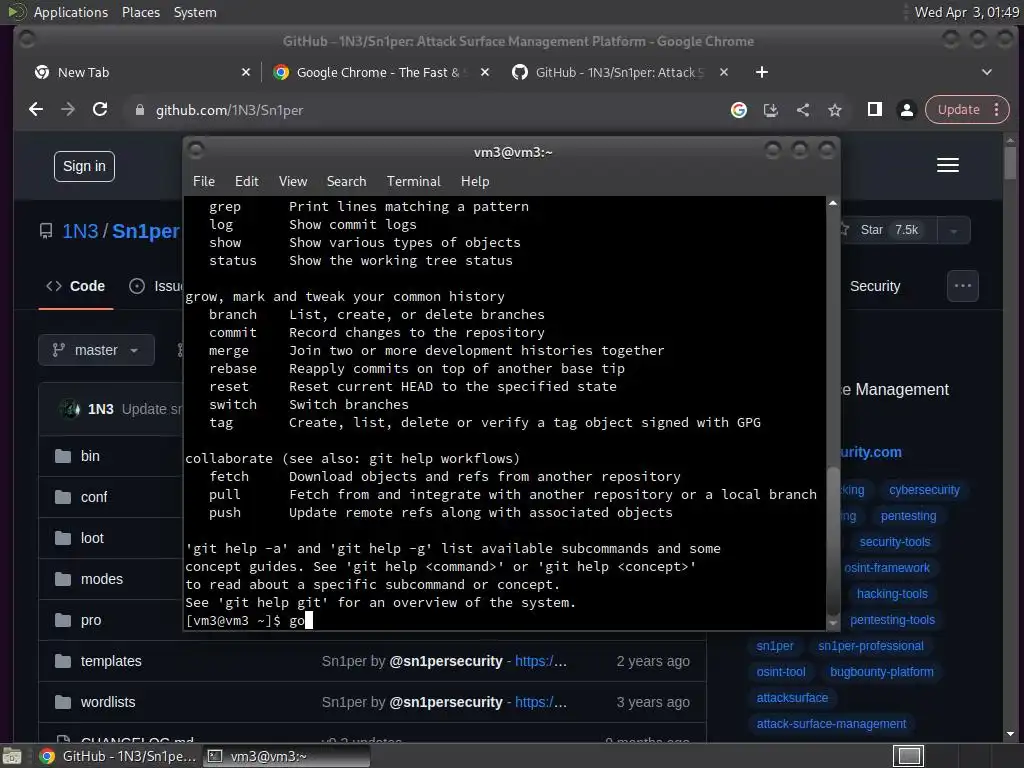
Task: Open @sn1persecurity link in templates row
Action: (446, 662)
